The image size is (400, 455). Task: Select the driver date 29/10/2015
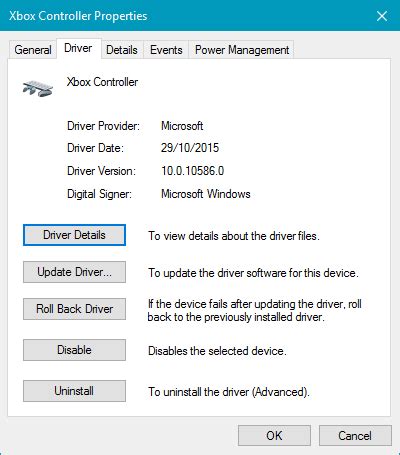point(190,148)
